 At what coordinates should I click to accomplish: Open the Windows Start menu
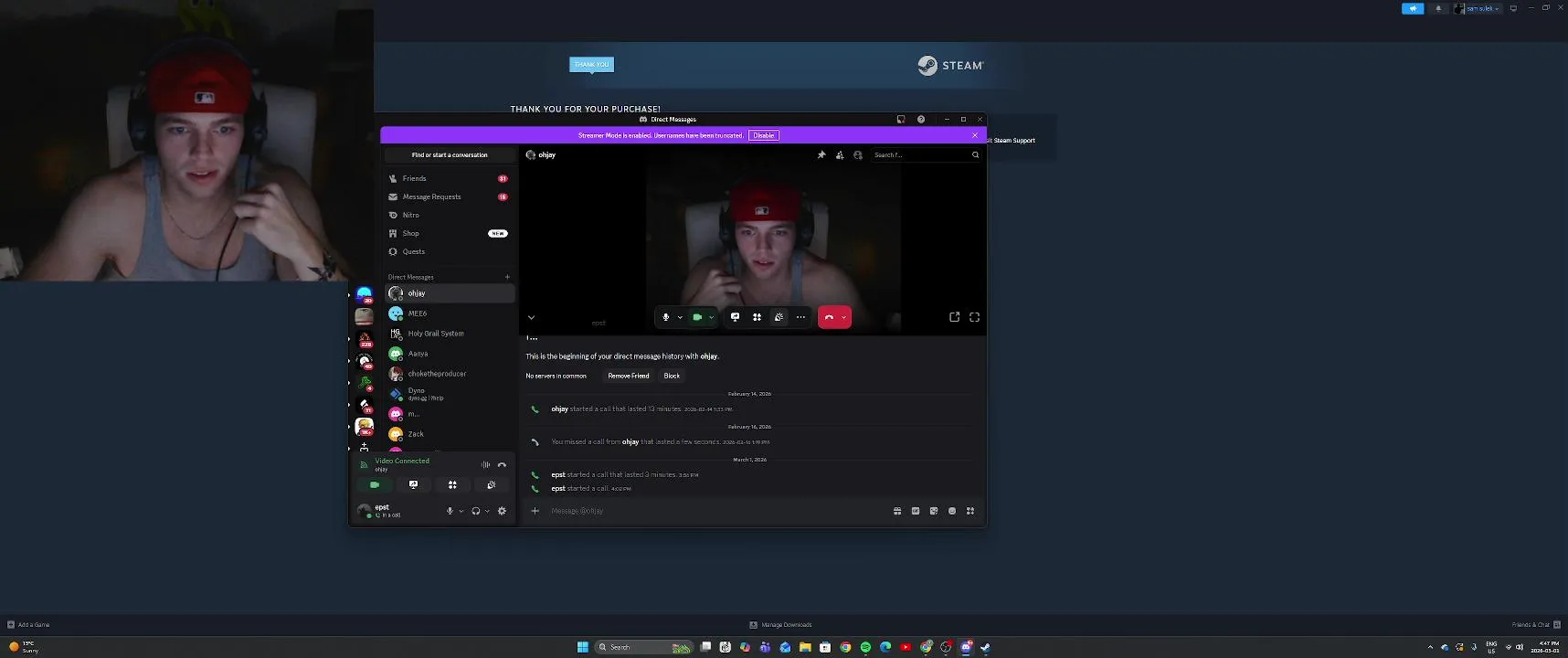(582, 647)
